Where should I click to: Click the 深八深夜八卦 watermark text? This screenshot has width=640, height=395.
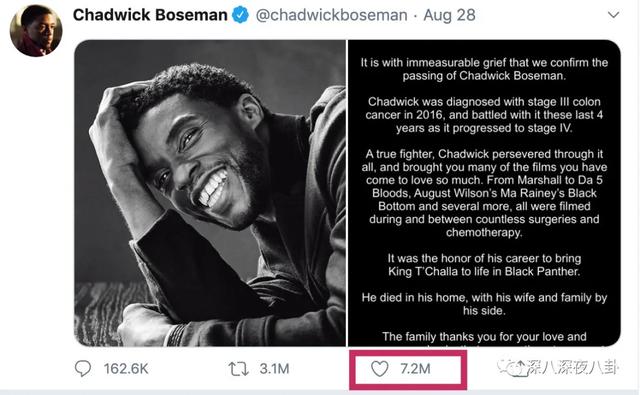572,367
